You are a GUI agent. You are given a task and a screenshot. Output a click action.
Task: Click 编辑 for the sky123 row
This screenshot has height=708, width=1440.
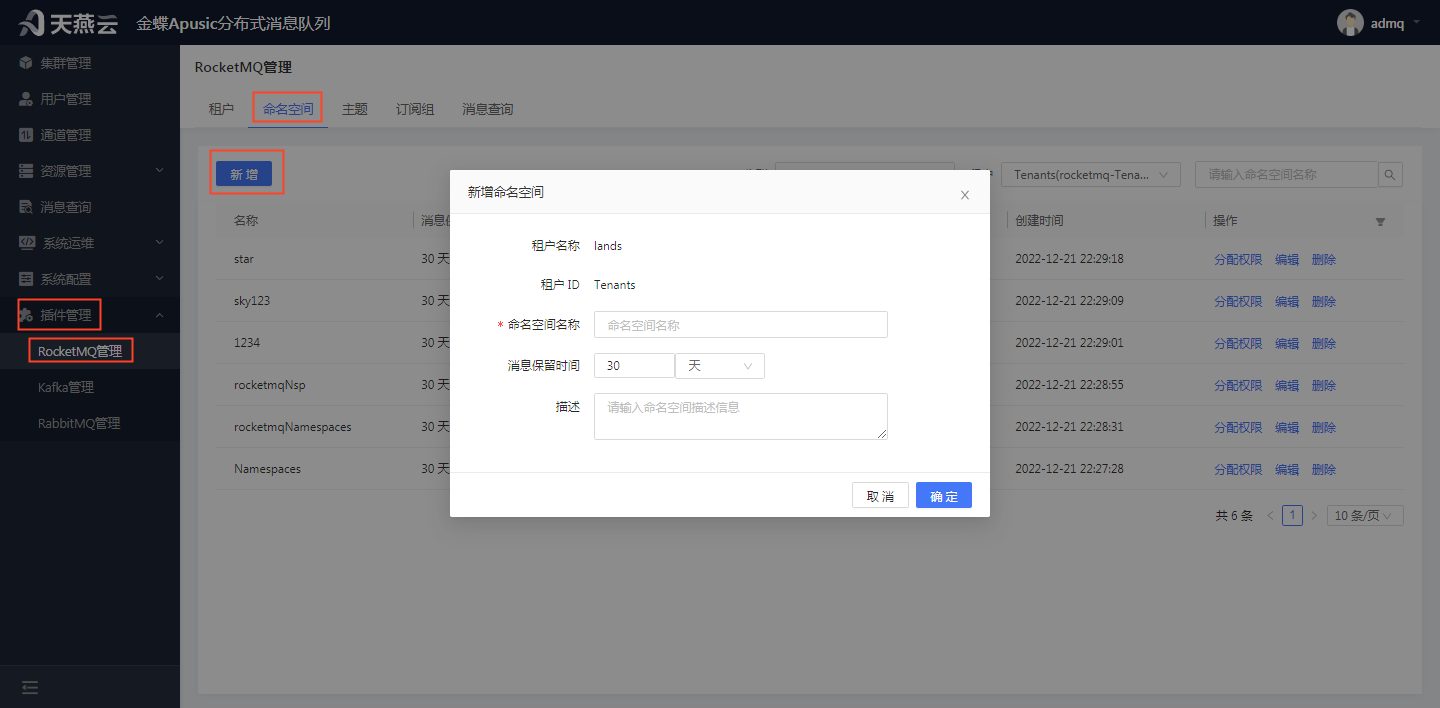point(1287,301)
